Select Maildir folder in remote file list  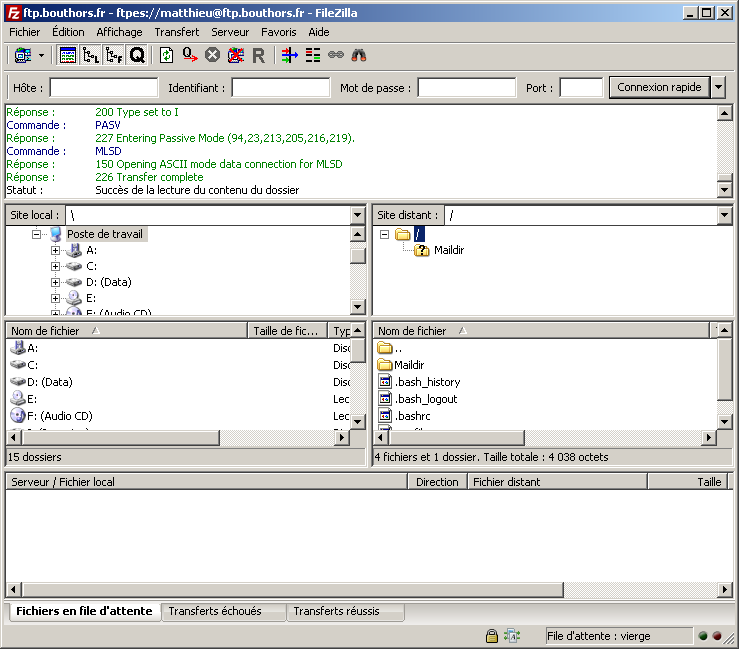(x=401, y=365)
